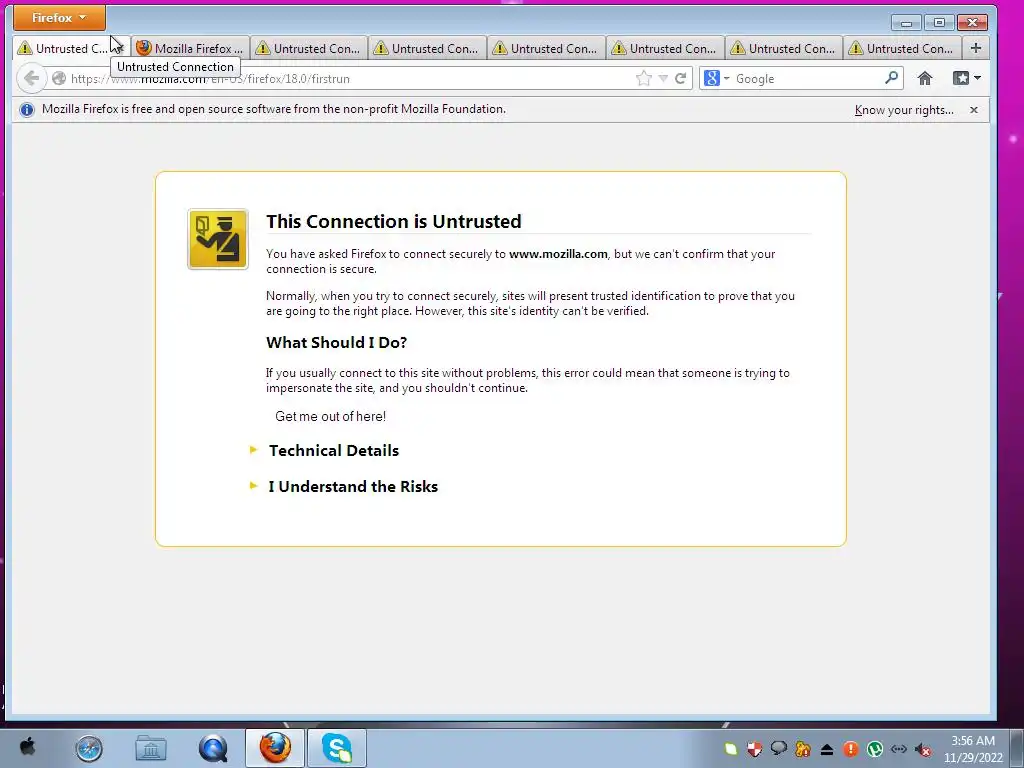Image resolution: width=1024 pixels, height=768 pixels.
Task: Open QuickTime Q icon in taskbar
Action: (213, 748)
